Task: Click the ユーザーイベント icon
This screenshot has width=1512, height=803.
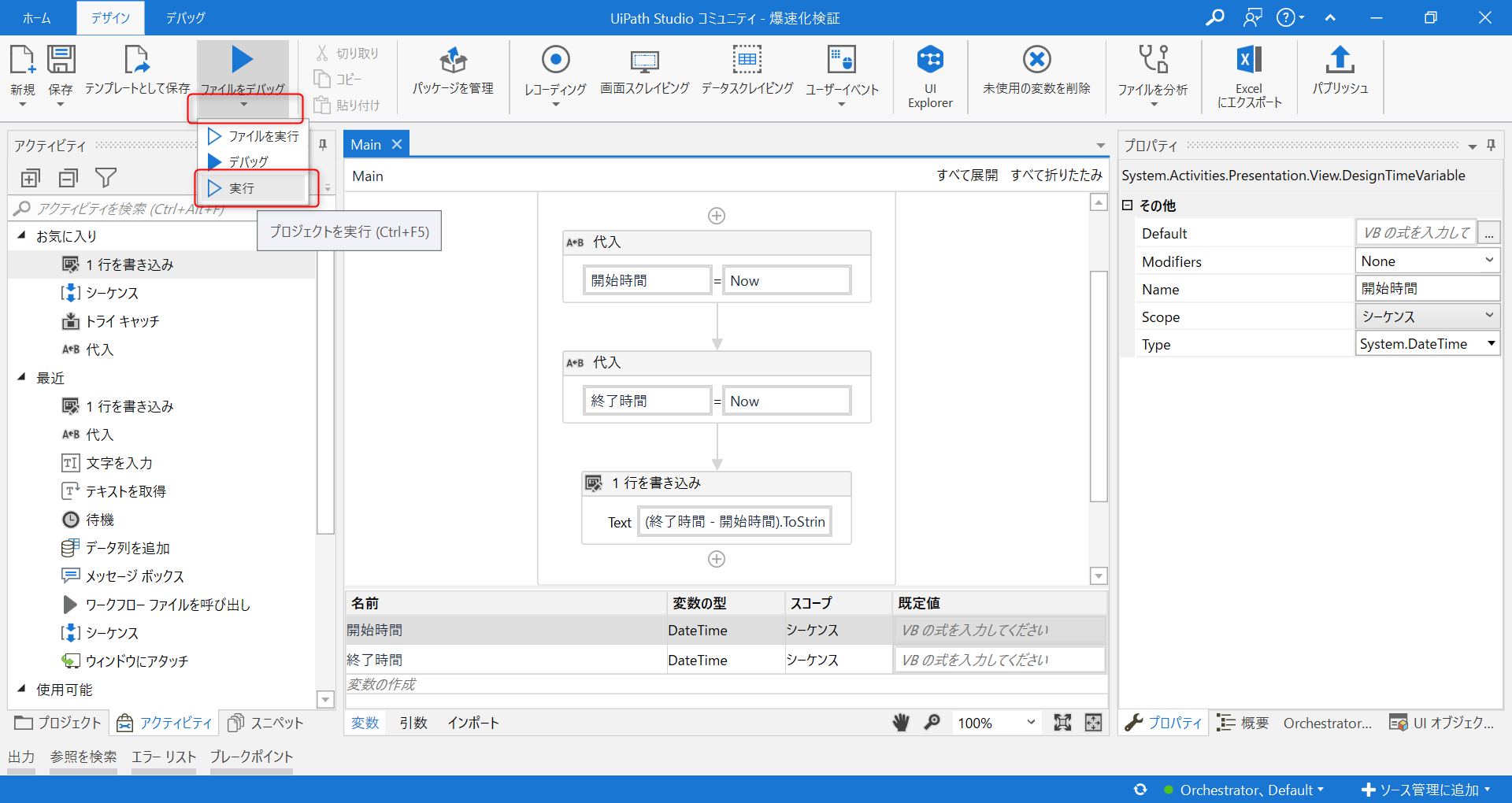Action: tap(841, 60)
